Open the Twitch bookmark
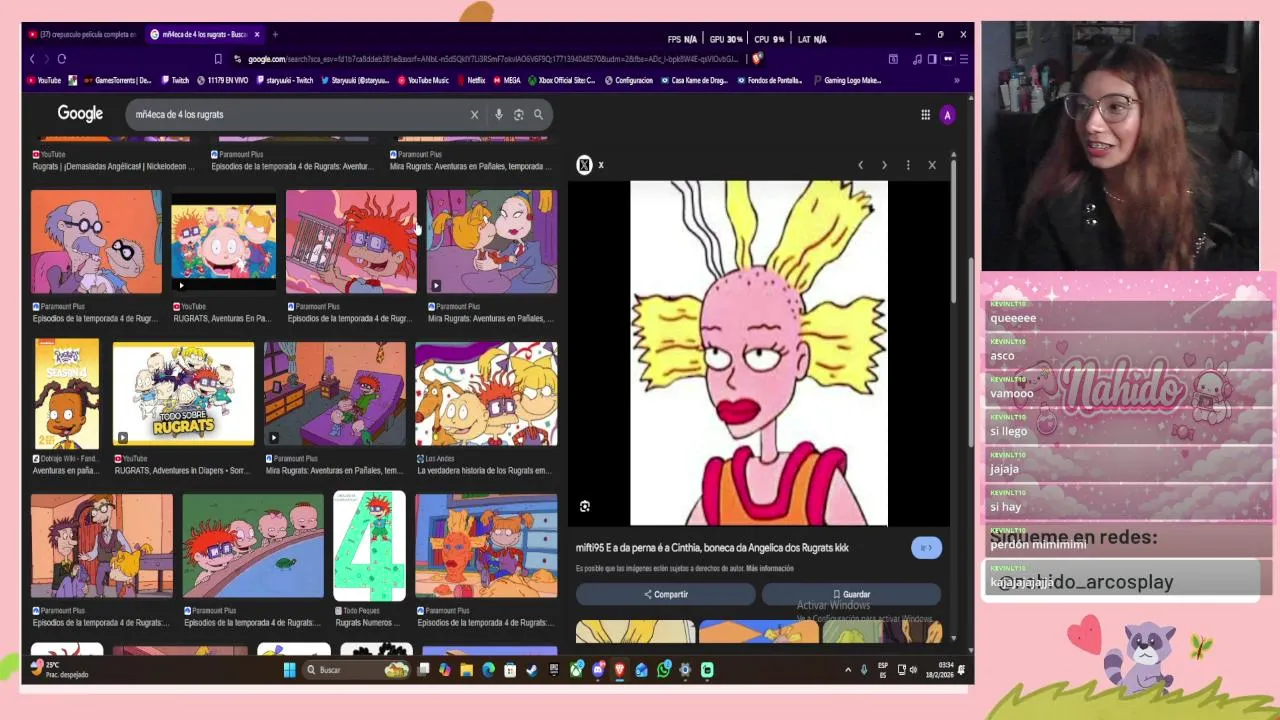This screenshot has height=720, width=1280. (x=174, y=81)
